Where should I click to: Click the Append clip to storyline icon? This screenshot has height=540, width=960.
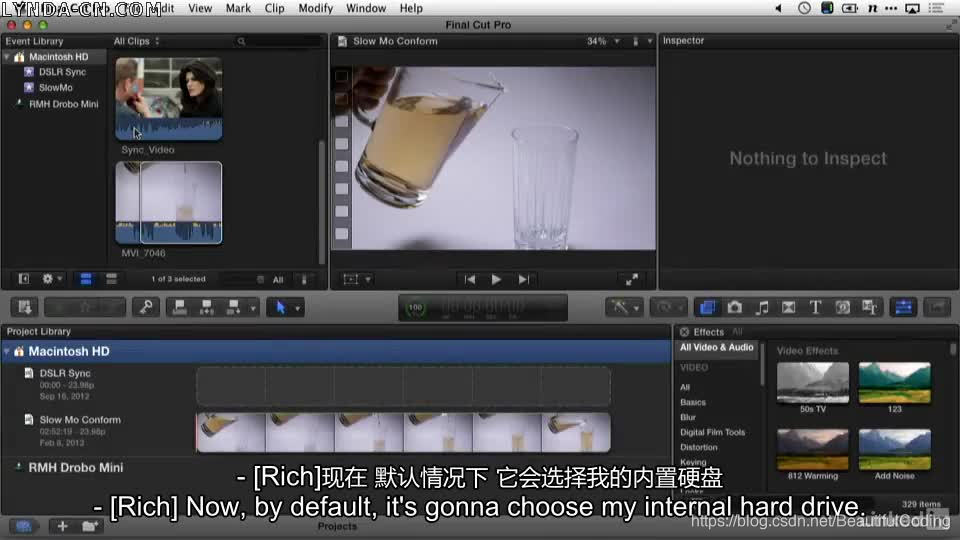[x=233, y=307]
